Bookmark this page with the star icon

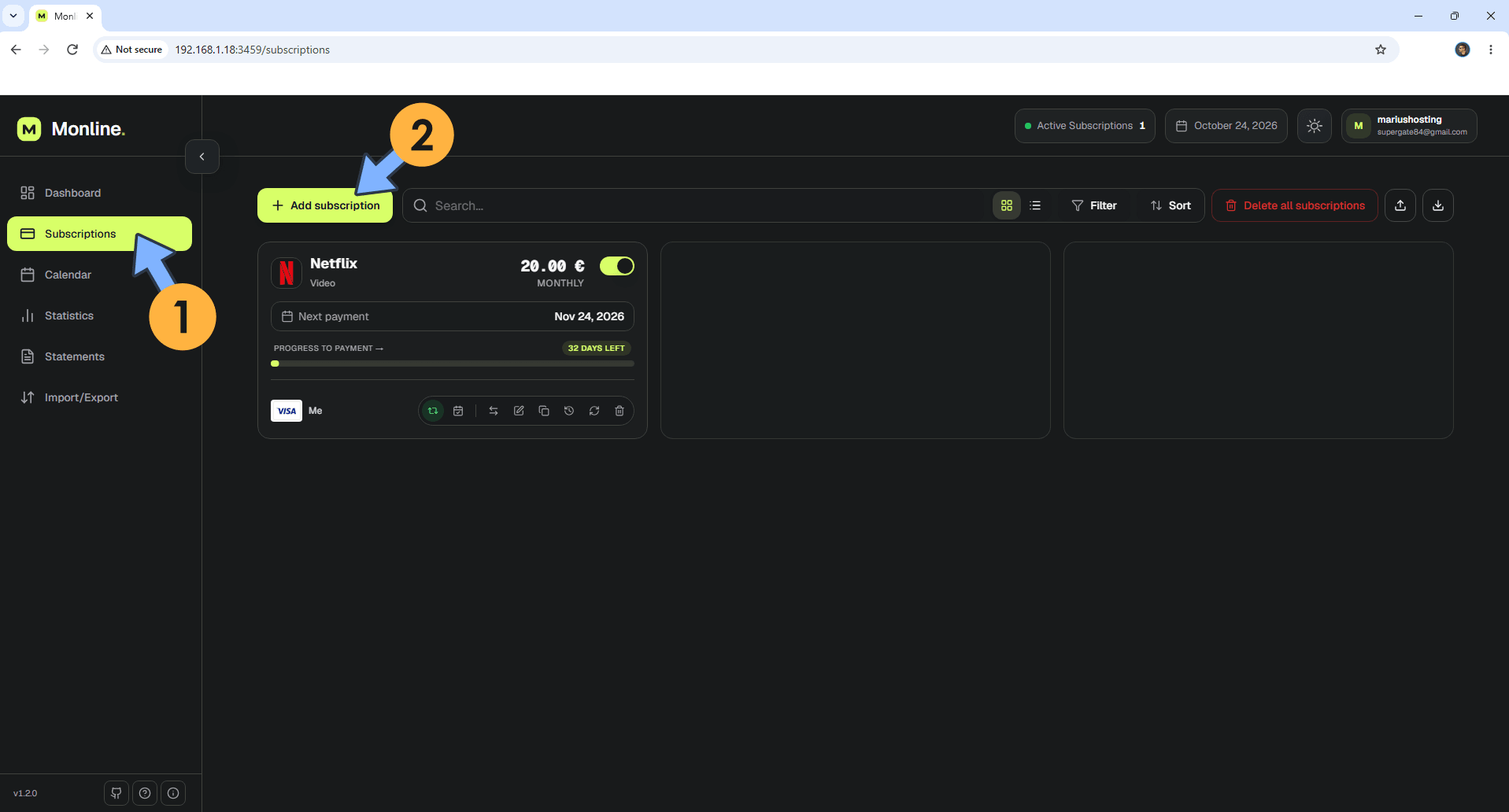[1381, 50]
